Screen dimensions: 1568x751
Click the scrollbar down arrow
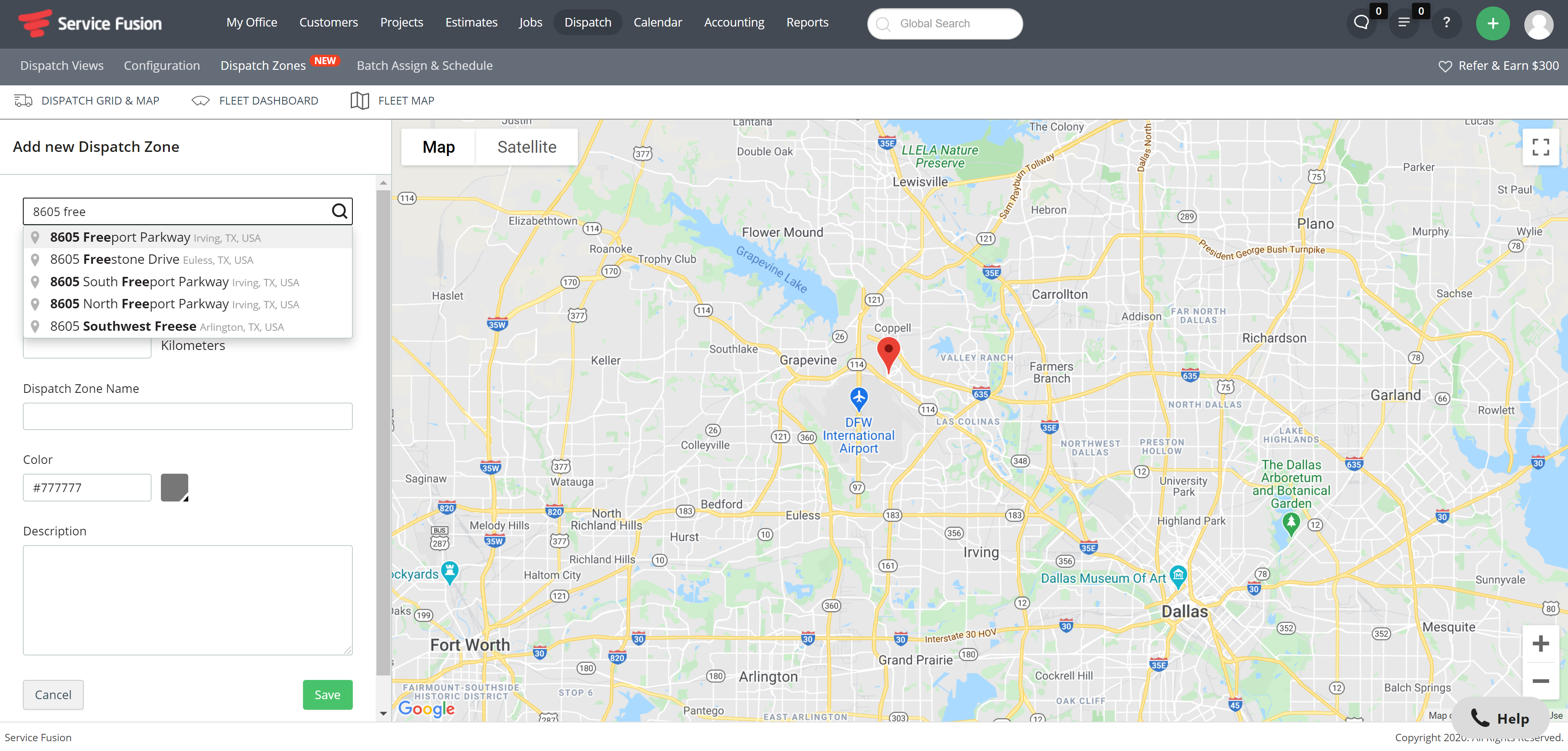tap(383, 713)
